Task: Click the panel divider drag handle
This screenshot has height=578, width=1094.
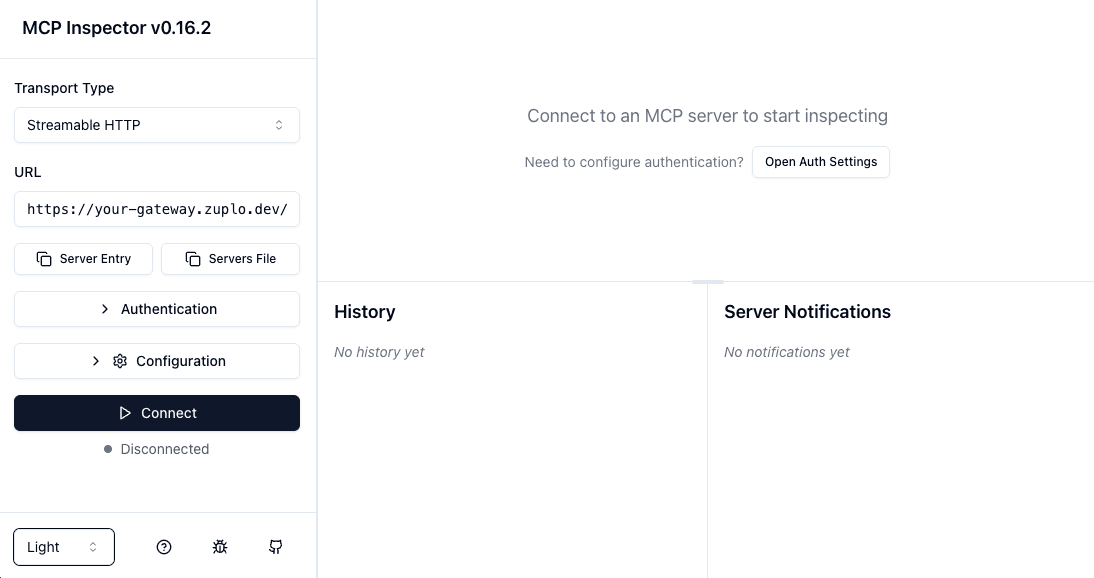Action: tap(707, 281)
